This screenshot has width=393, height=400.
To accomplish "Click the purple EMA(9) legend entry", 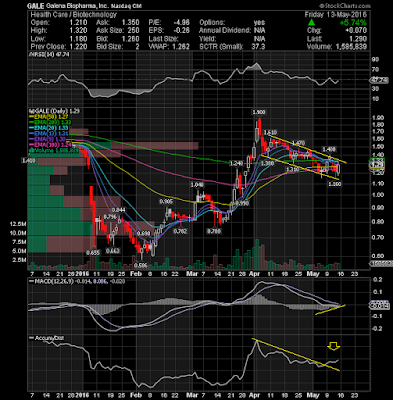I will pos(48,139).
